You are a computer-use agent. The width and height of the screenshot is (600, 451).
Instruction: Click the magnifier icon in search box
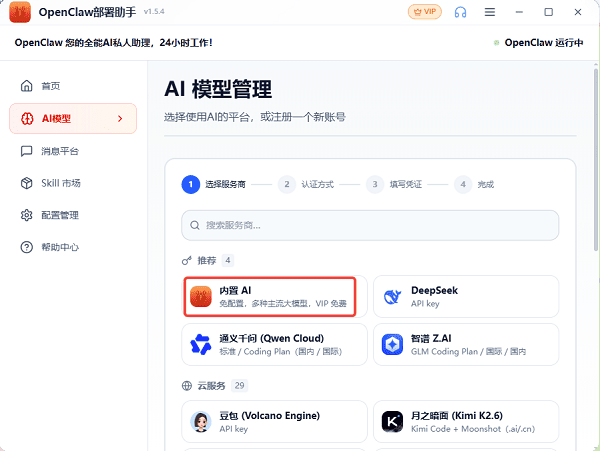pyautogui.click(x=195, y=225)
